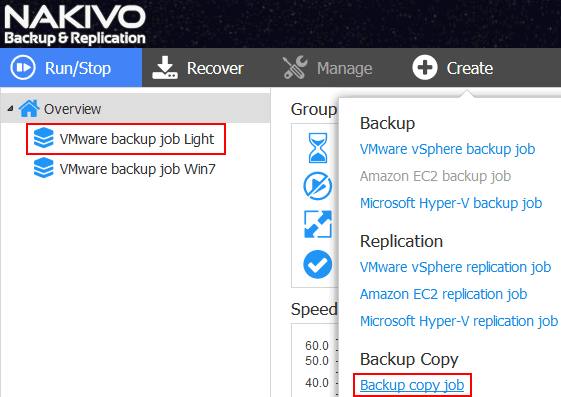The image size is (561, 397).
Task: Collapse the Overview tree node
Action: 10,108
